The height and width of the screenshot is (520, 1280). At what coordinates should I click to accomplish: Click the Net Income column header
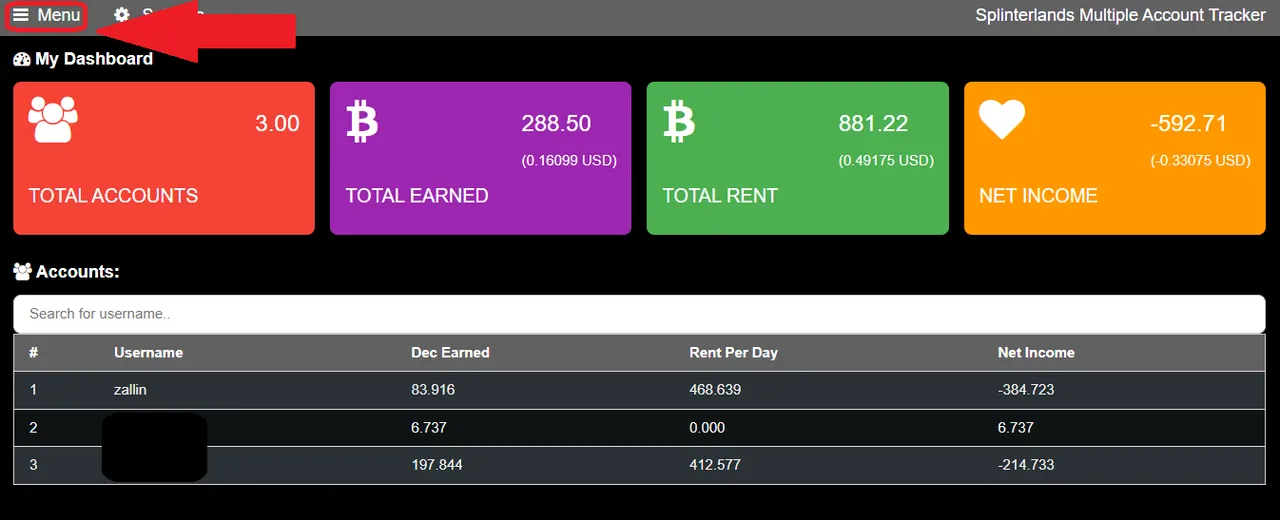click(1036, 352)
